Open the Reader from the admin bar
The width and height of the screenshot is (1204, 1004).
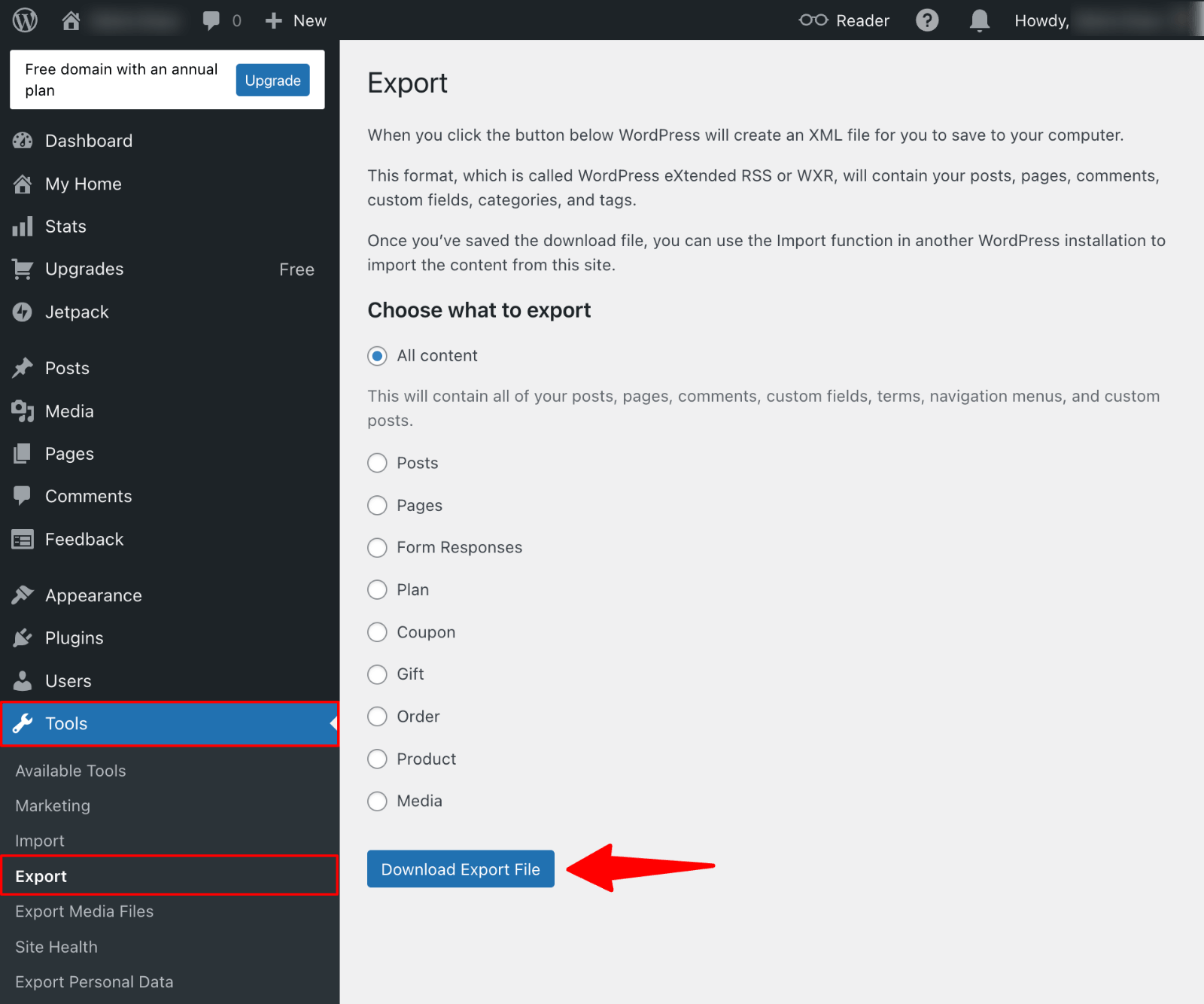(843, 20)
